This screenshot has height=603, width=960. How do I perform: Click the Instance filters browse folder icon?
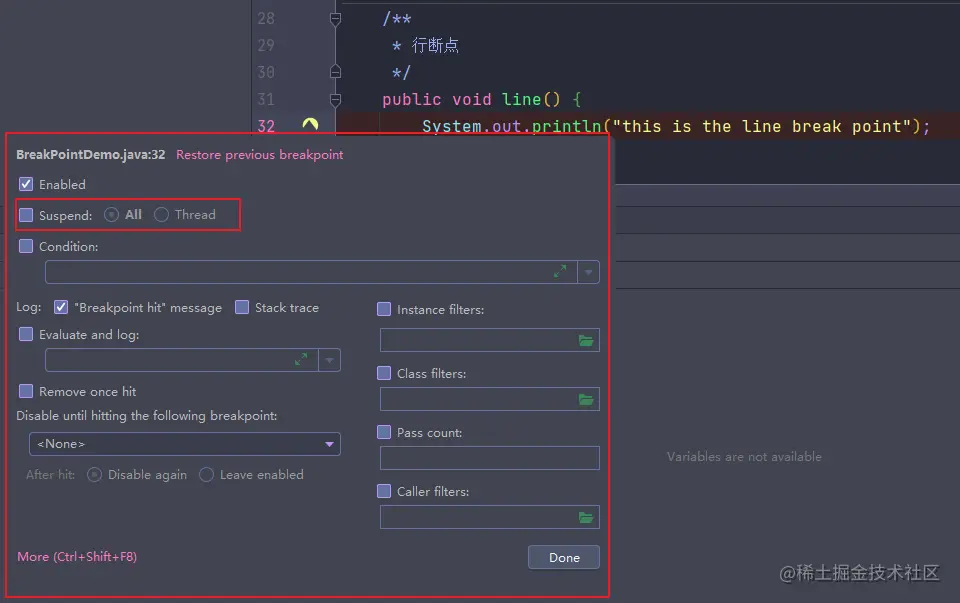pos(586,340)
